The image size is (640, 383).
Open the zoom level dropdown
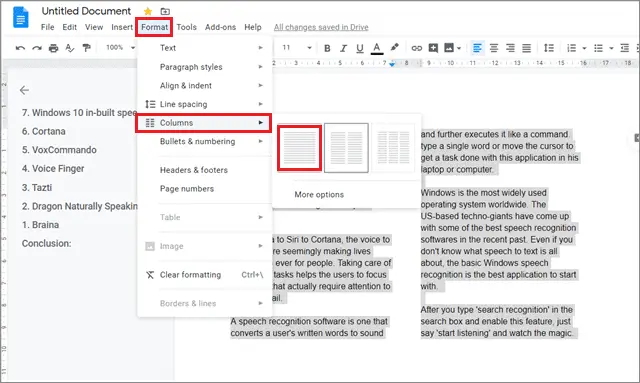[120, 48]
